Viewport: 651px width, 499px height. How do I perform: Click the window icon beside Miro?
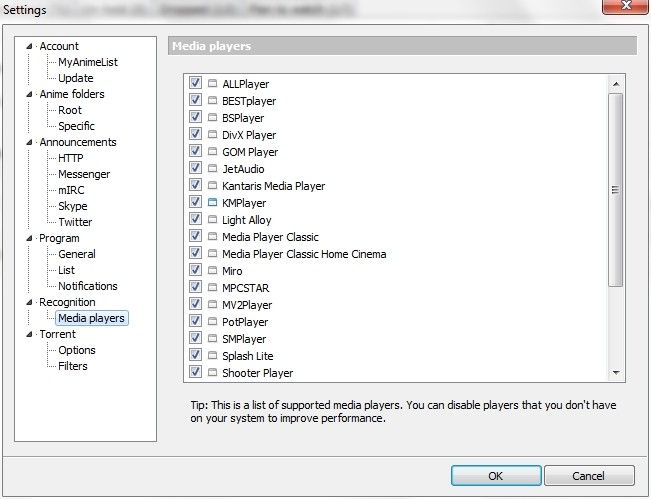point(212,271)
